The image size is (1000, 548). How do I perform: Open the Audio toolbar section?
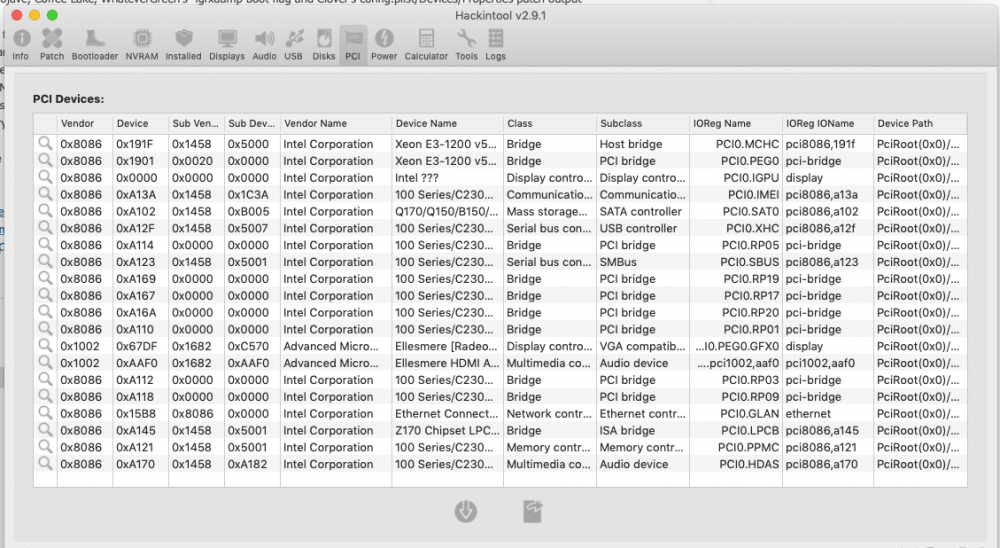tap(264, 45)
